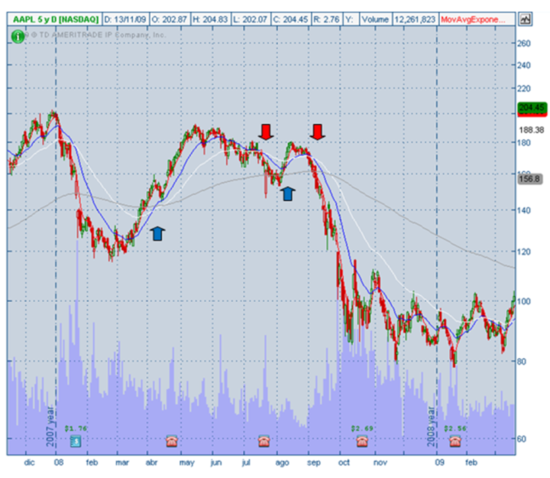Image resolution: width=550 pixels, height=478 pixels.
Task: Click the earnings phone icon near August
Action: [264, 441]
